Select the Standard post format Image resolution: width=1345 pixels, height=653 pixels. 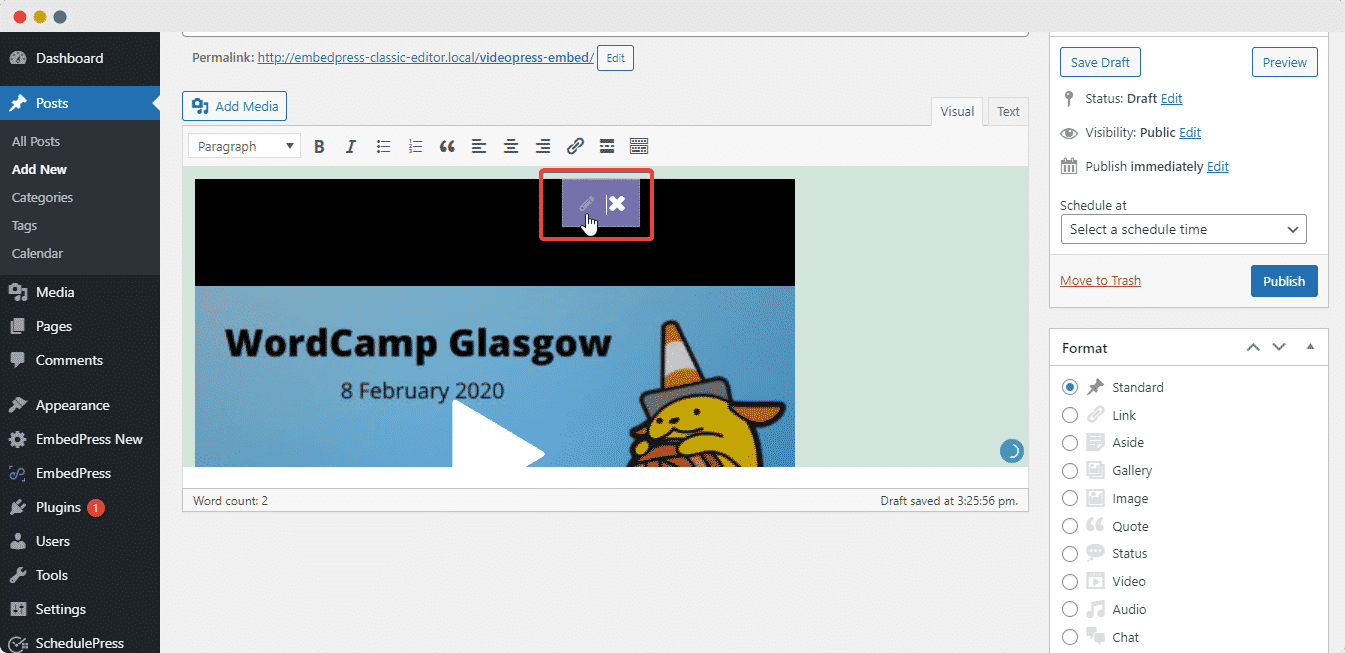[x=1070, y=387]
